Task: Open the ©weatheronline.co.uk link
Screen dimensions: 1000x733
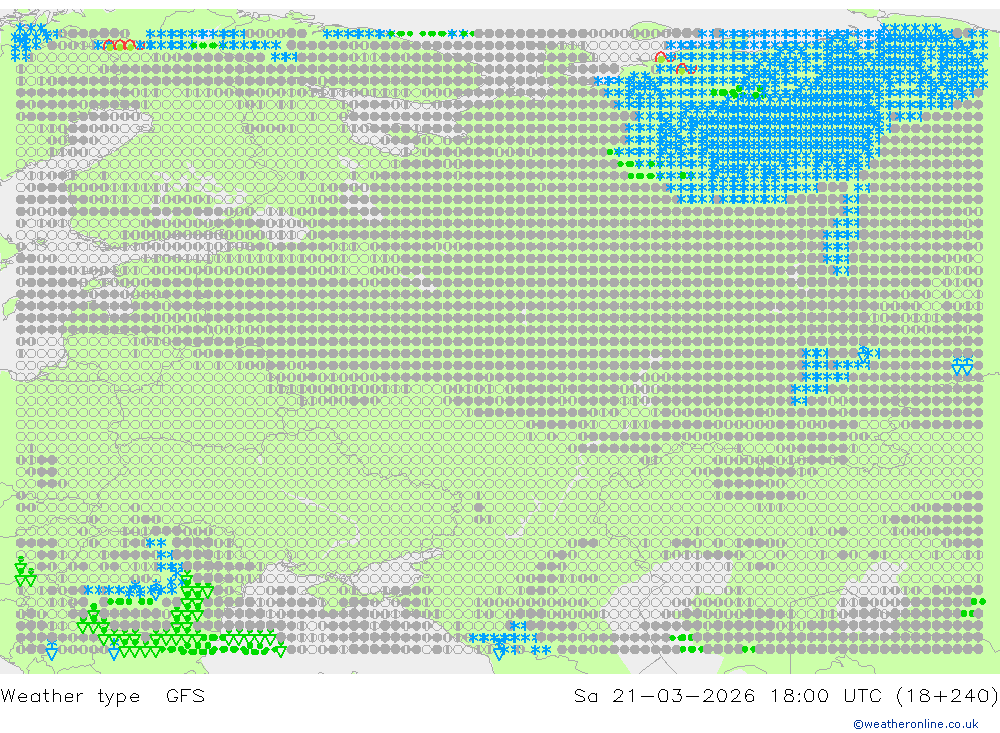Action: (915, 724)
